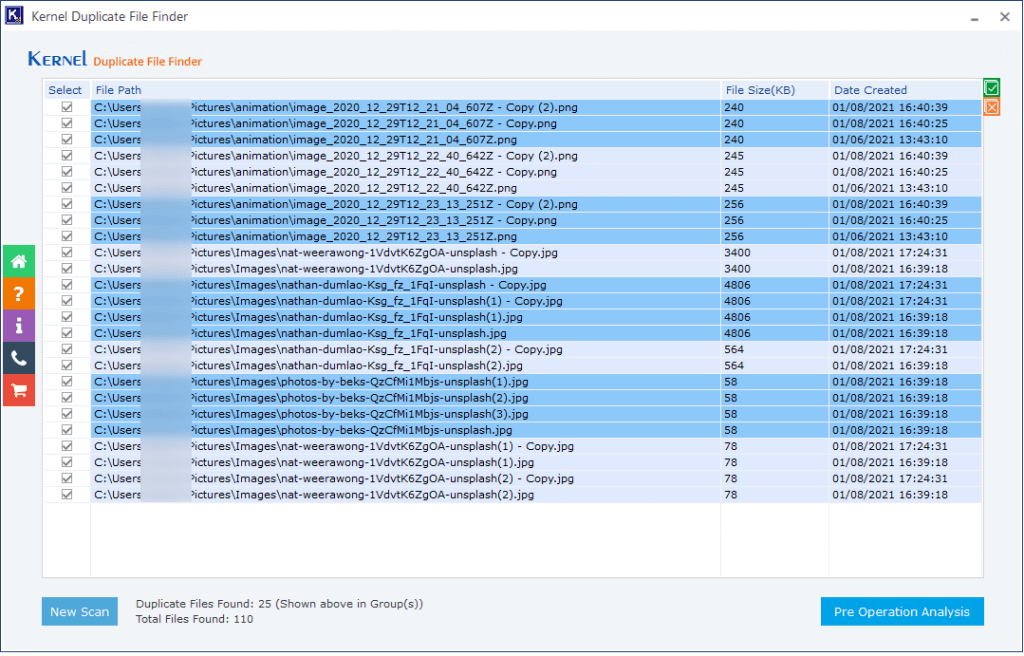The image size is (1024, 656).
Task: Open Help via orange question mark icon
Action: click(19, 293)
